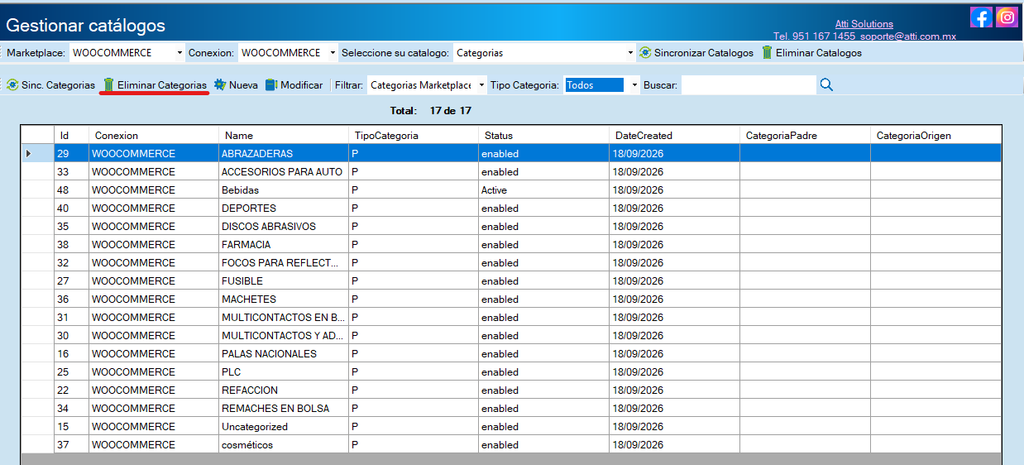Screen dimensions: 1024x465
Task: Open the Instagram icon link
Action: point(1006,17)
